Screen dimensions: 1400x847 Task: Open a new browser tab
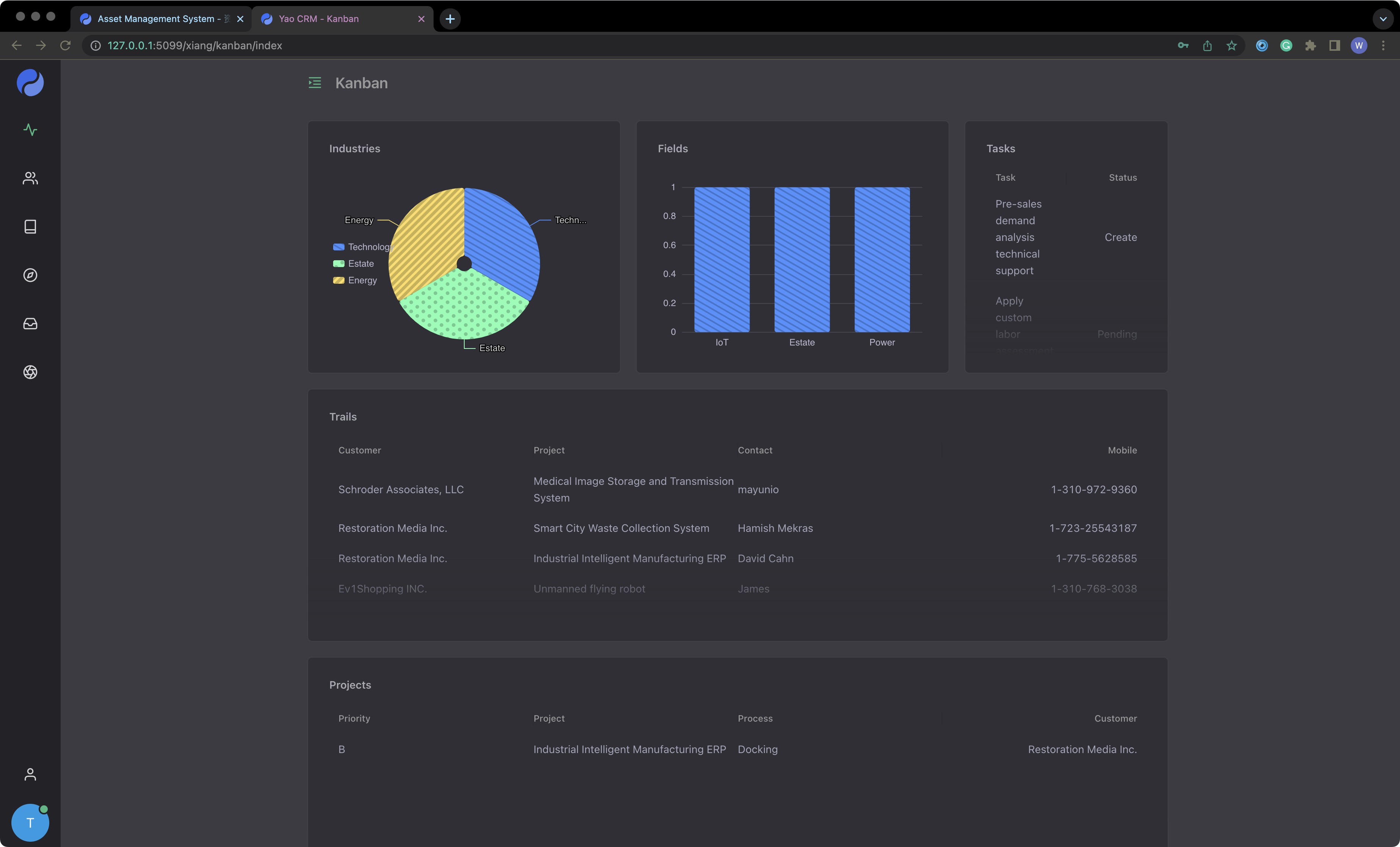pyautogui.click(x=450, y=19)
